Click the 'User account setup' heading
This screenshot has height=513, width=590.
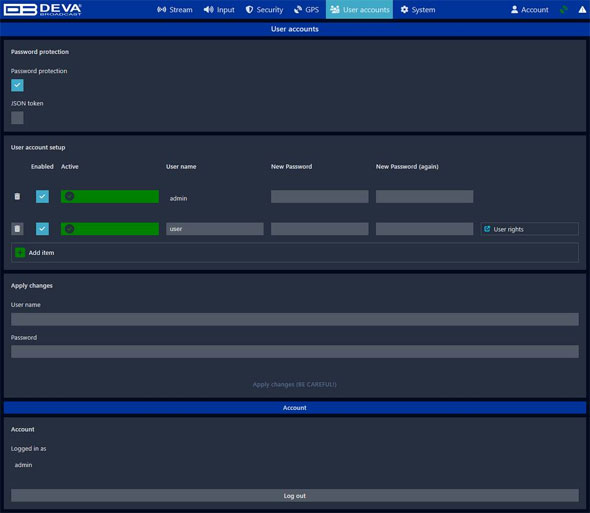[x=38, y=147]
